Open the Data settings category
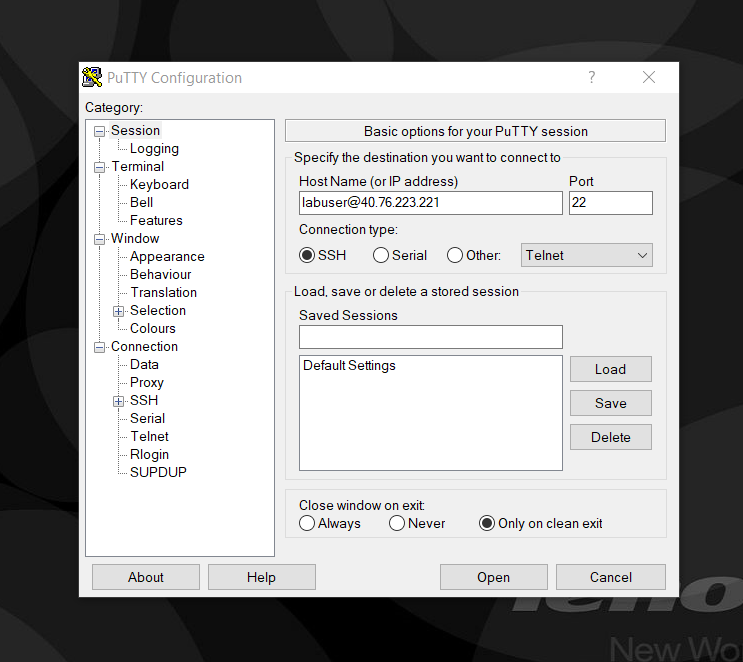The height and width of the screenshot is (662, 743). [144, 364]
